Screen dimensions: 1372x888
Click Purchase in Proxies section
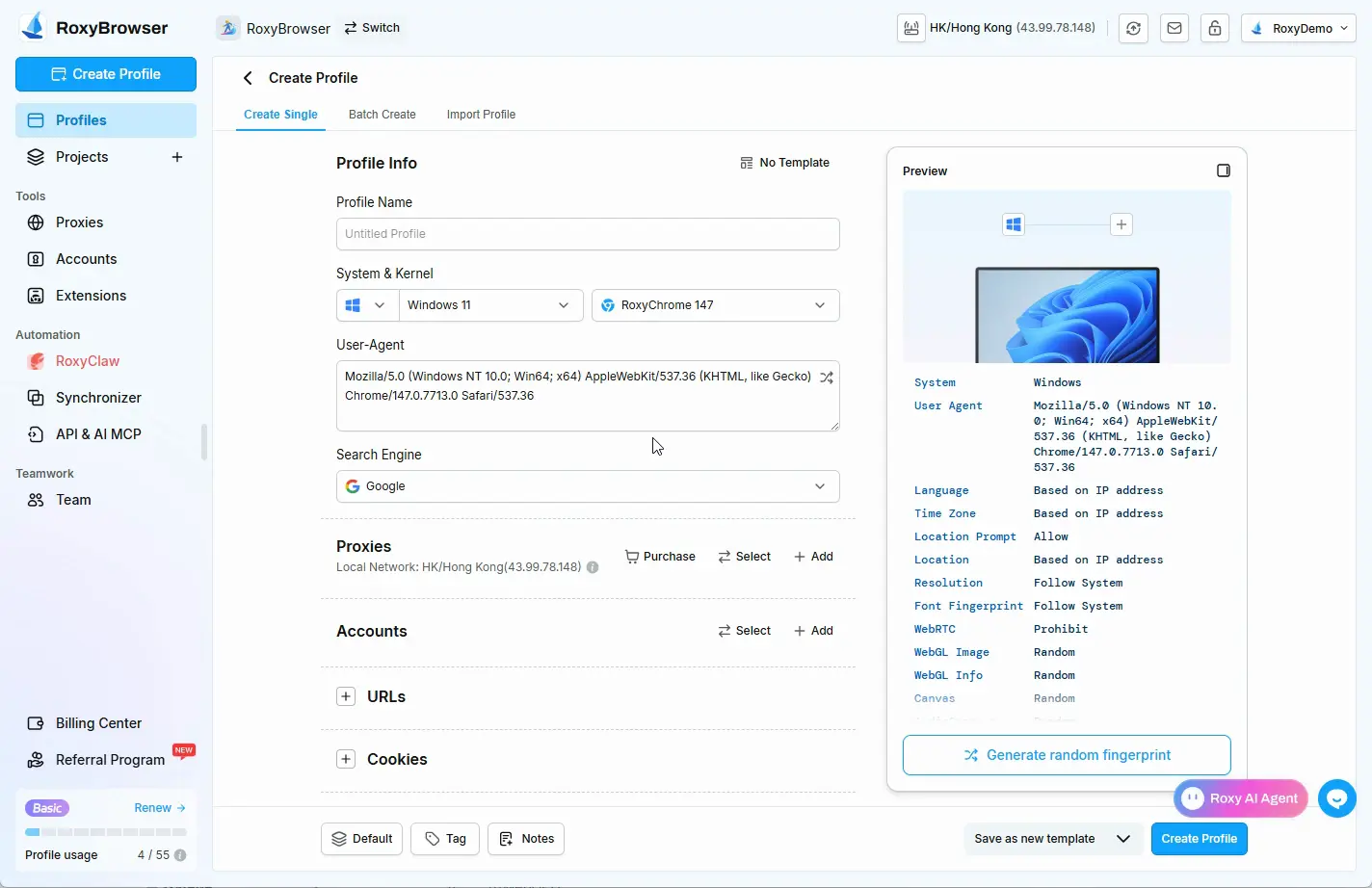660,557
